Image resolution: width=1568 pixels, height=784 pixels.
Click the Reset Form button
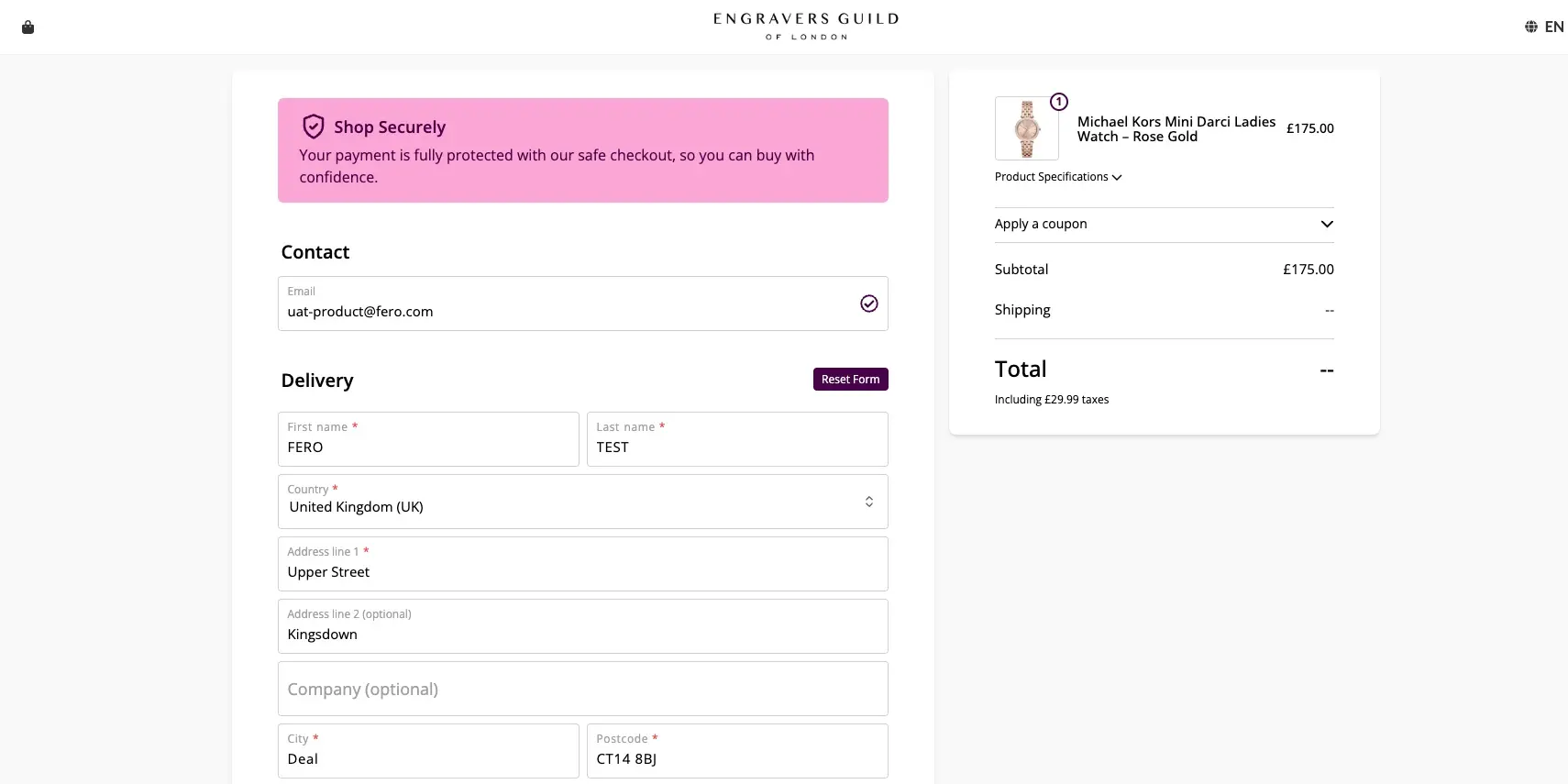[850, 380]
